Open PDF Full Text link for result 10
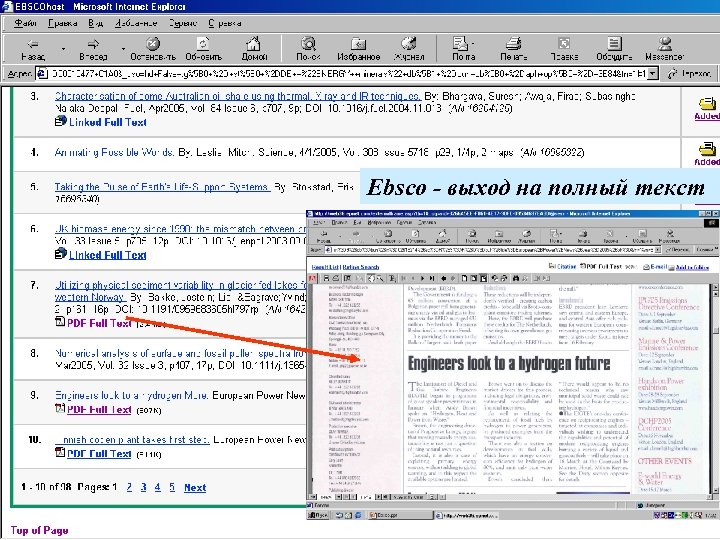This screenshot has width=720, height=540. point(99,454)
